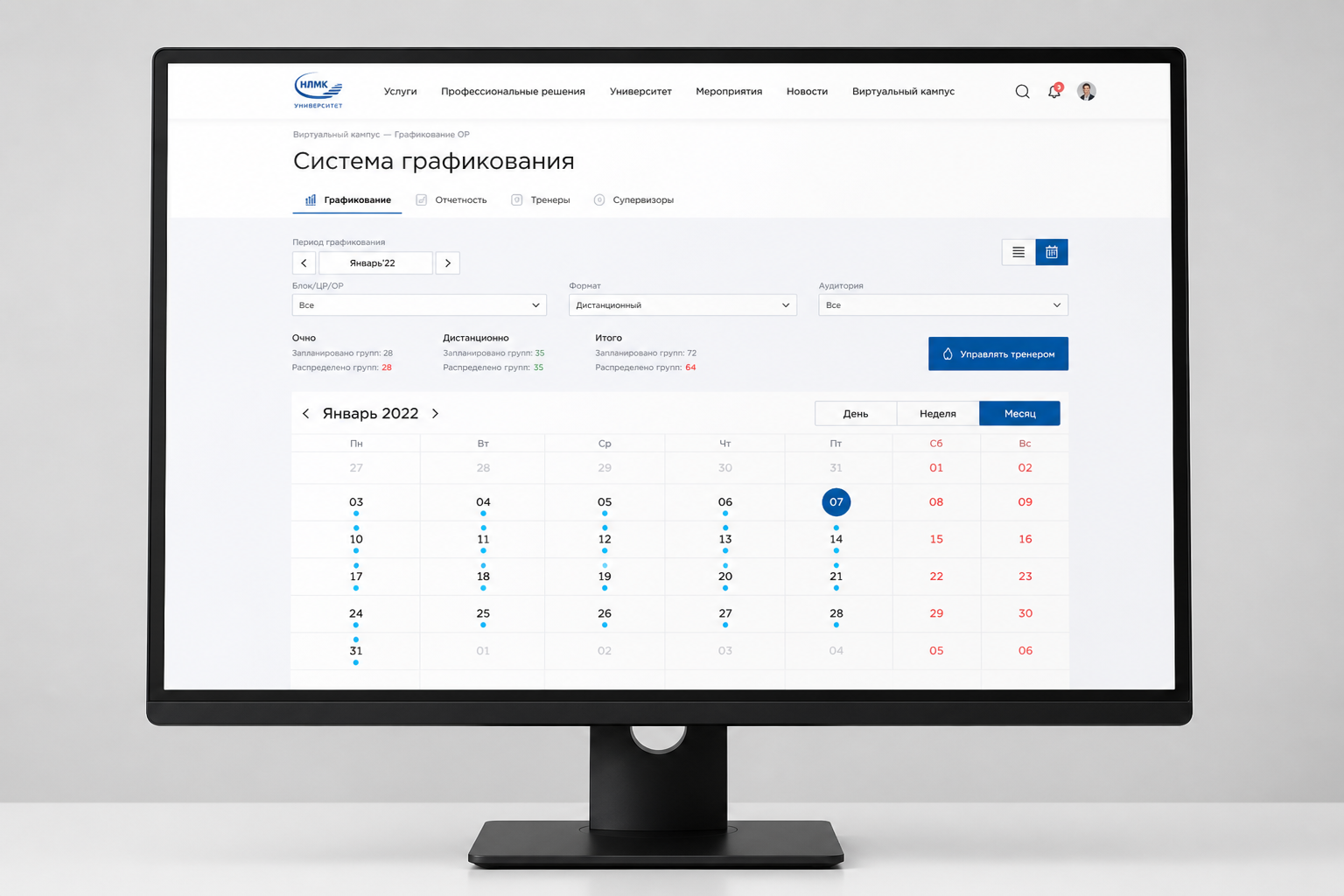Click the Дистанционно statistics heading
This screenshot has width=1344, height=896.
476,338
